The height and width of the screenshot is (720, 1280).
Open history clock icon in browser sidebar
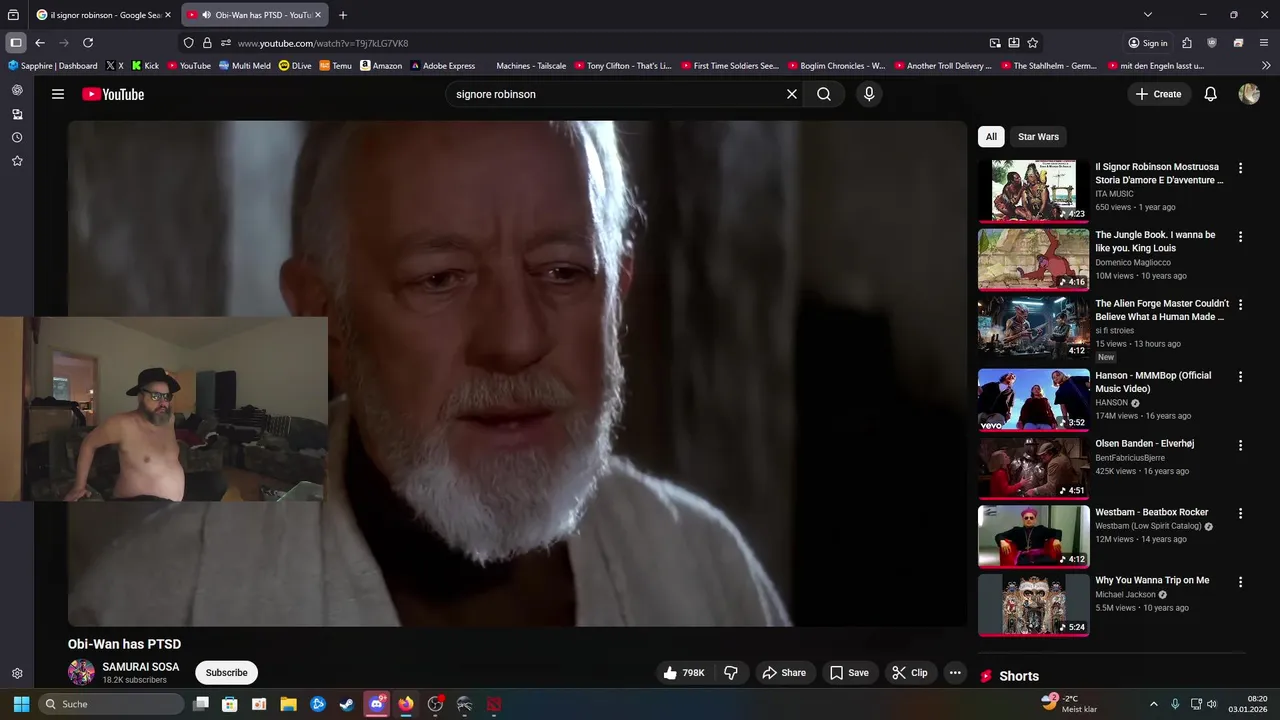(x=17, y=137)
